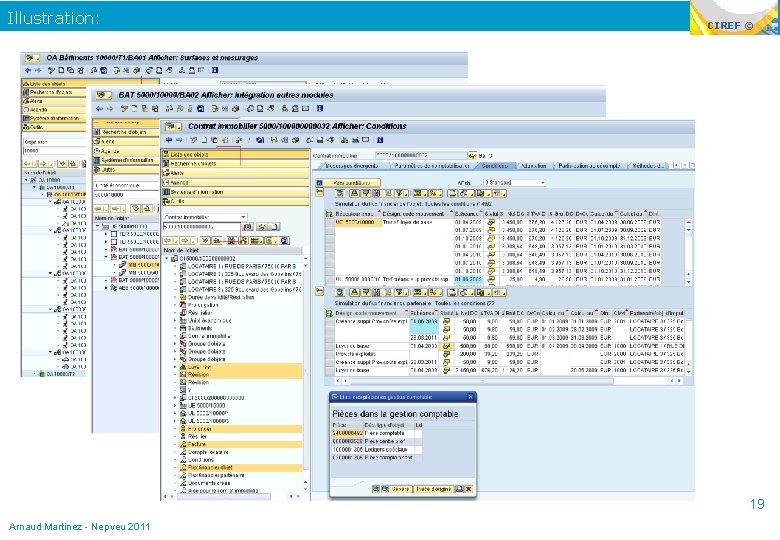The height and width of the screenshot is (540, 780).
Task: Click the search icon beside contract number field
Action: (248, 227)
